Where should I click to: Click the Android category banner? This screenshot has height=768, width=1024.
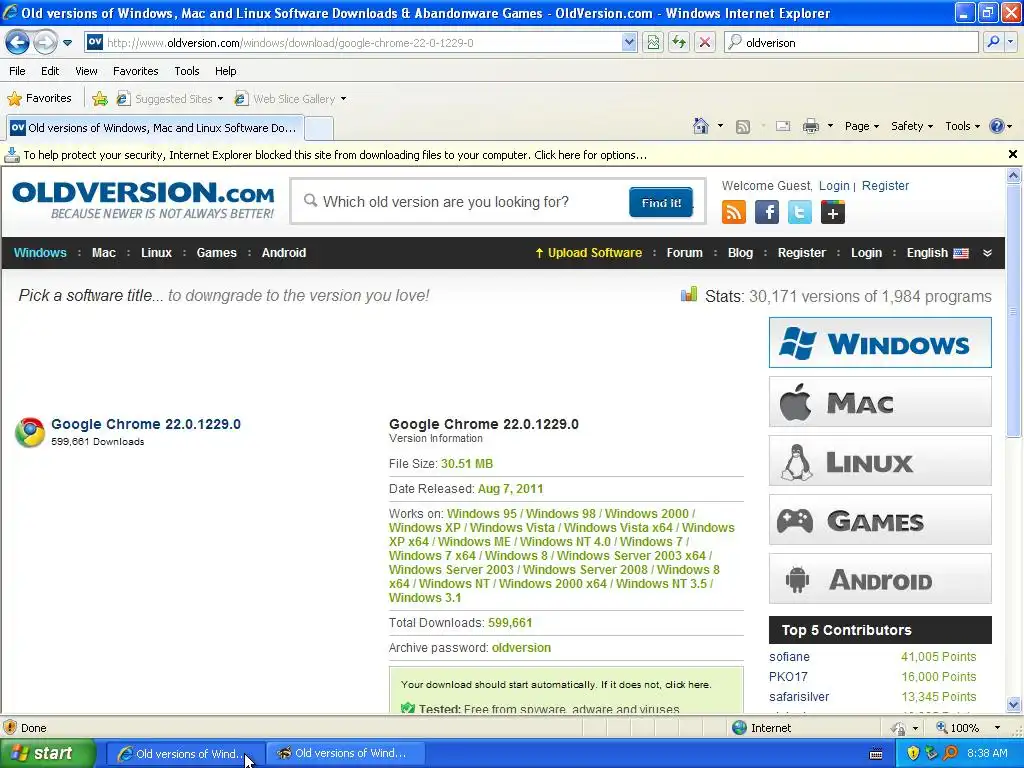880,579
